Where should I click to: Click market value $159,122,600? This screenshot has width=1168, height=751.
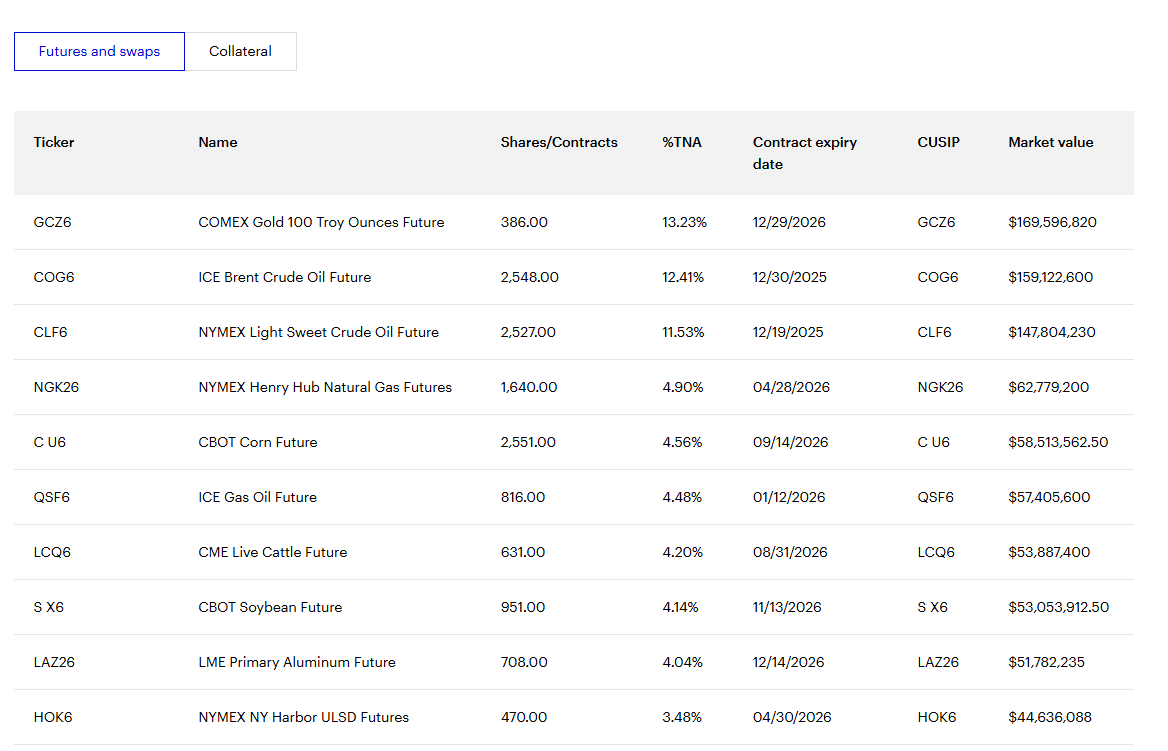pyautogui.click(x=1050, y=277)
